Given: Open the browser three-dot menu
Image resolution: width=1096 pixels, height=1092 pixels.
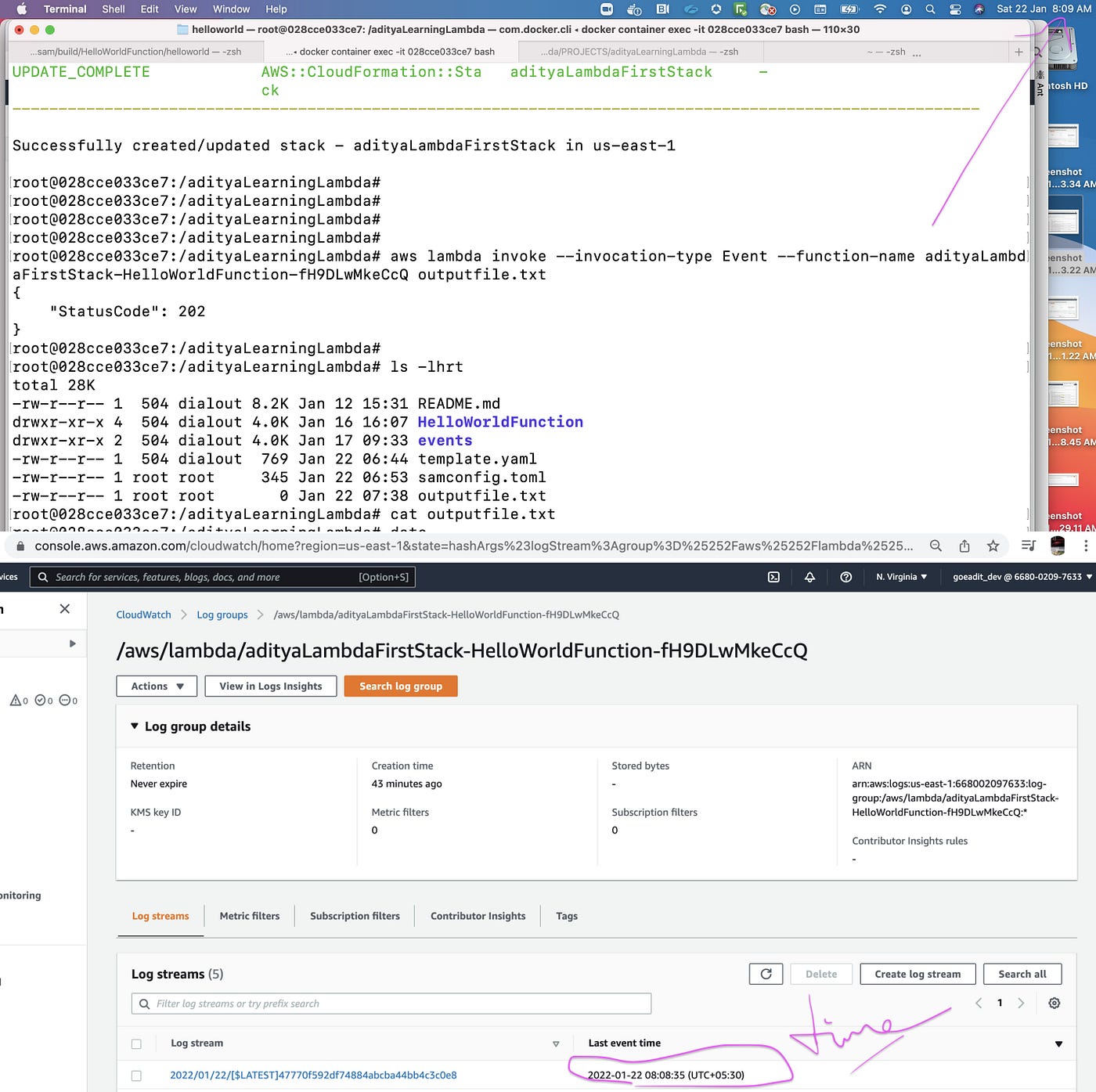Looking at the screenshot, I should (1086, 546).
